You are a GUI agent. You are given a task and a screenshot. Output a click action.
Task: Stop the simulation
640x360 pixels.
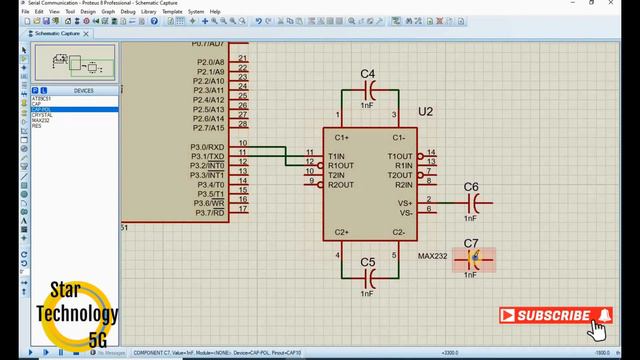[76, 352]
